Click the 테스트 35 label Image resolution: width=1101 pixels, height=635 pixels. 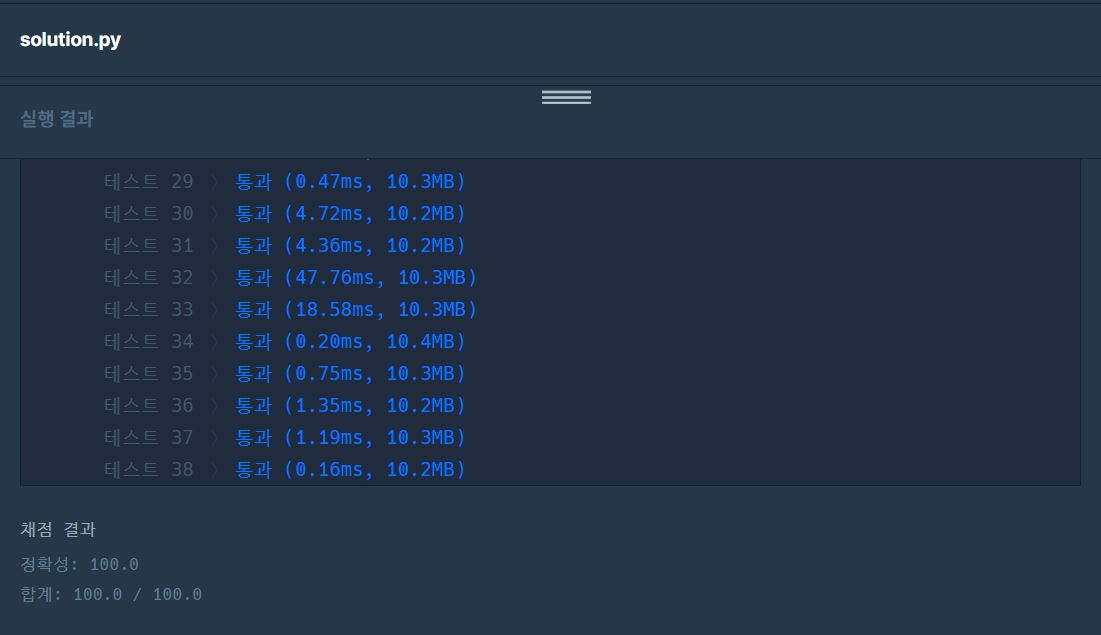[148, 374]
